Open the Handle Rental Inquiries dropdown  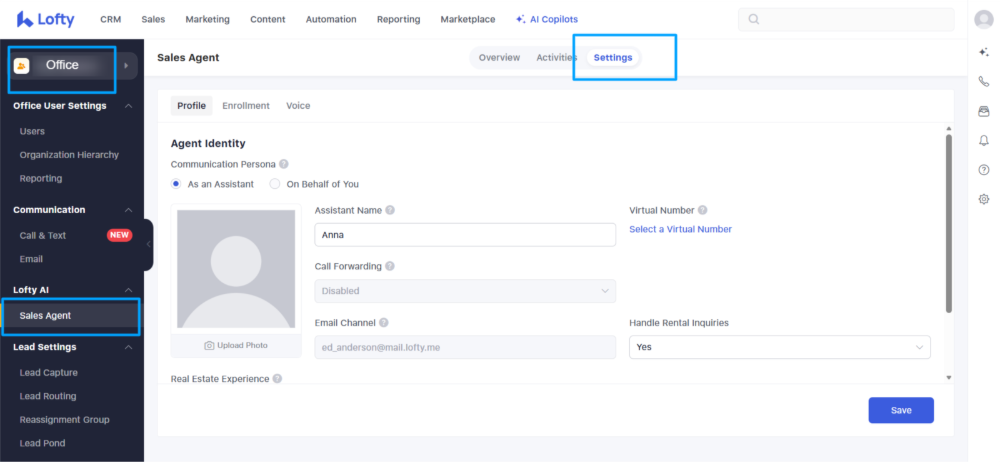tap(779, 347)
